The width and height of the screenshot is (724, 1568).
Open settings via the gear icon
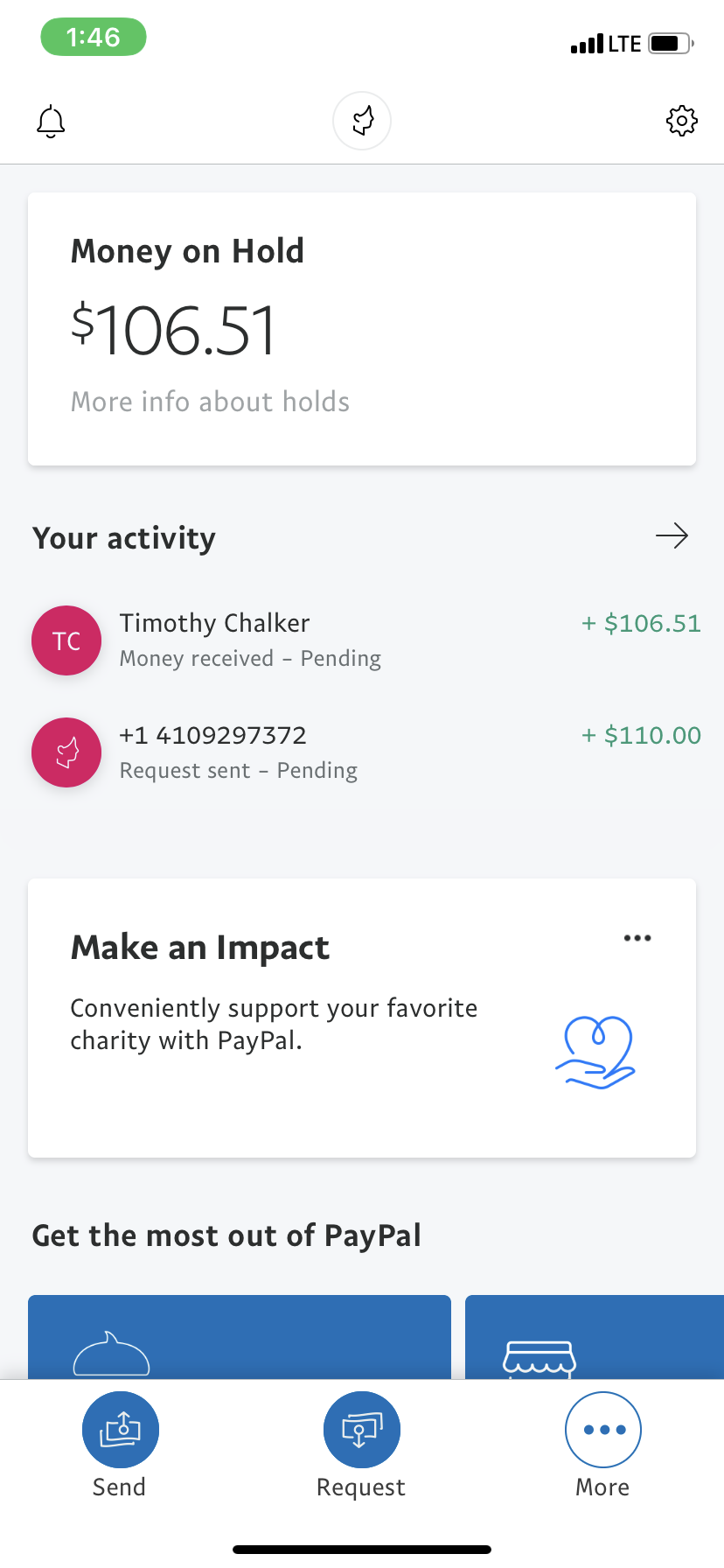pyautogui.click(x=682, y=121)
